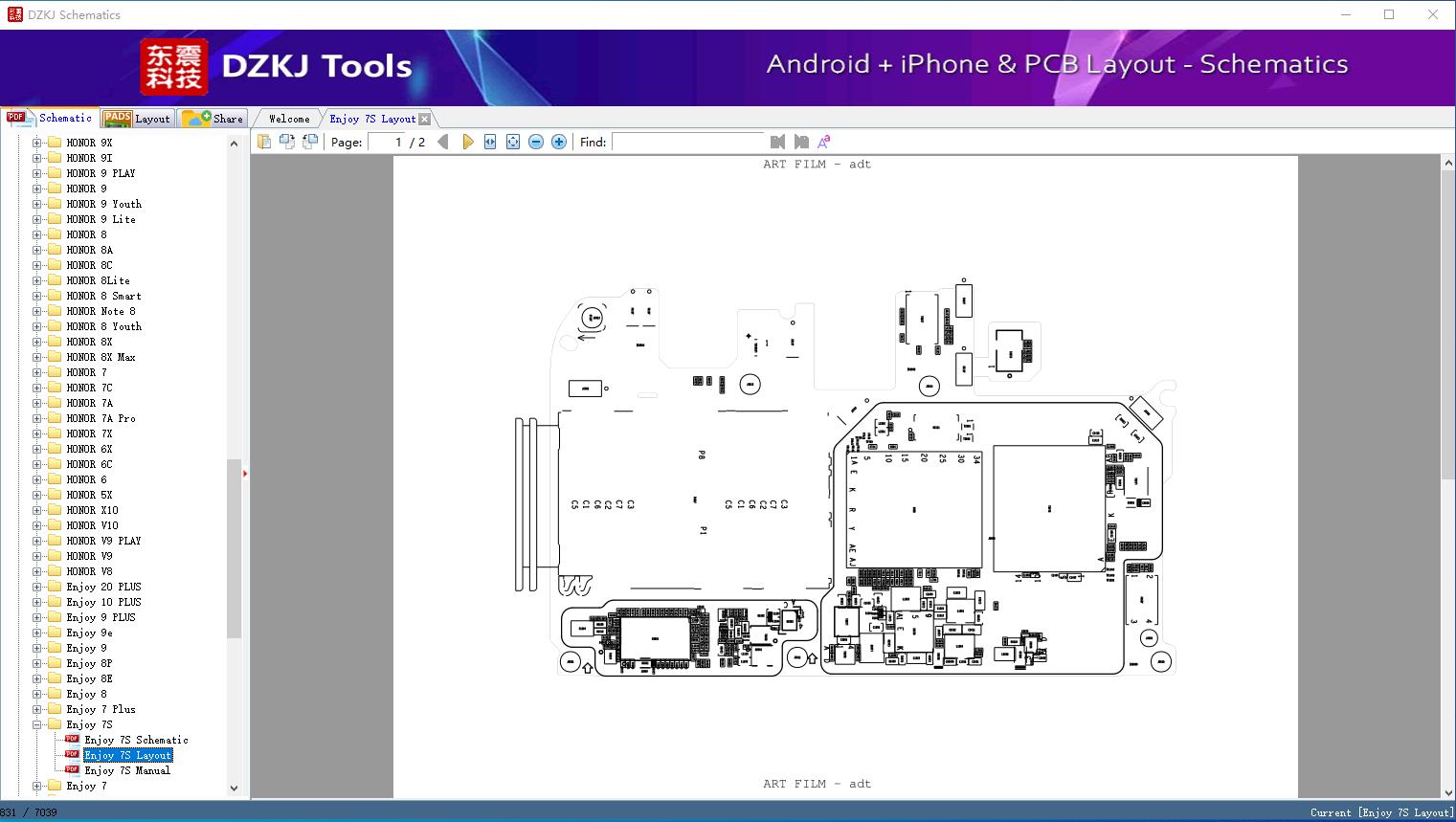Expand the HONOR 9X folder
This screenshot has width=1456, height=822.
click(36, 143)
